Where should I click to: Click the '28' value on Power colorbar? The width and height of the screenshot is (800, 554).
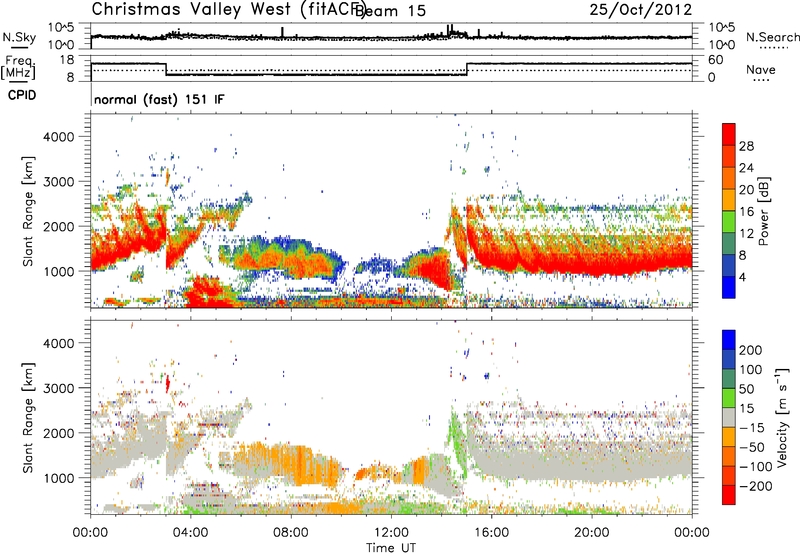pos(746,146)
